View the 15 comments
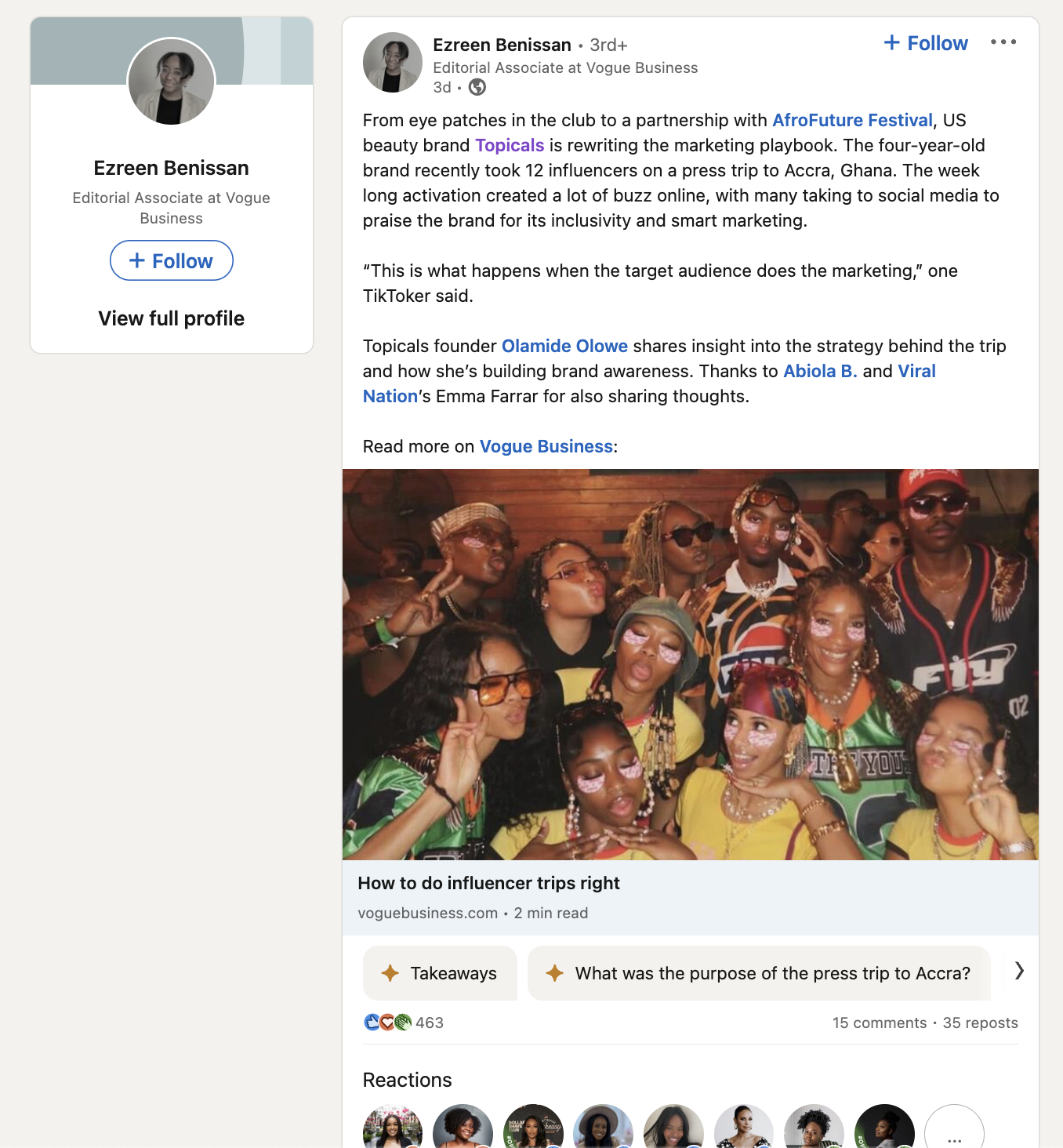The image size is (1063, 1148). tap(879, 1023)
